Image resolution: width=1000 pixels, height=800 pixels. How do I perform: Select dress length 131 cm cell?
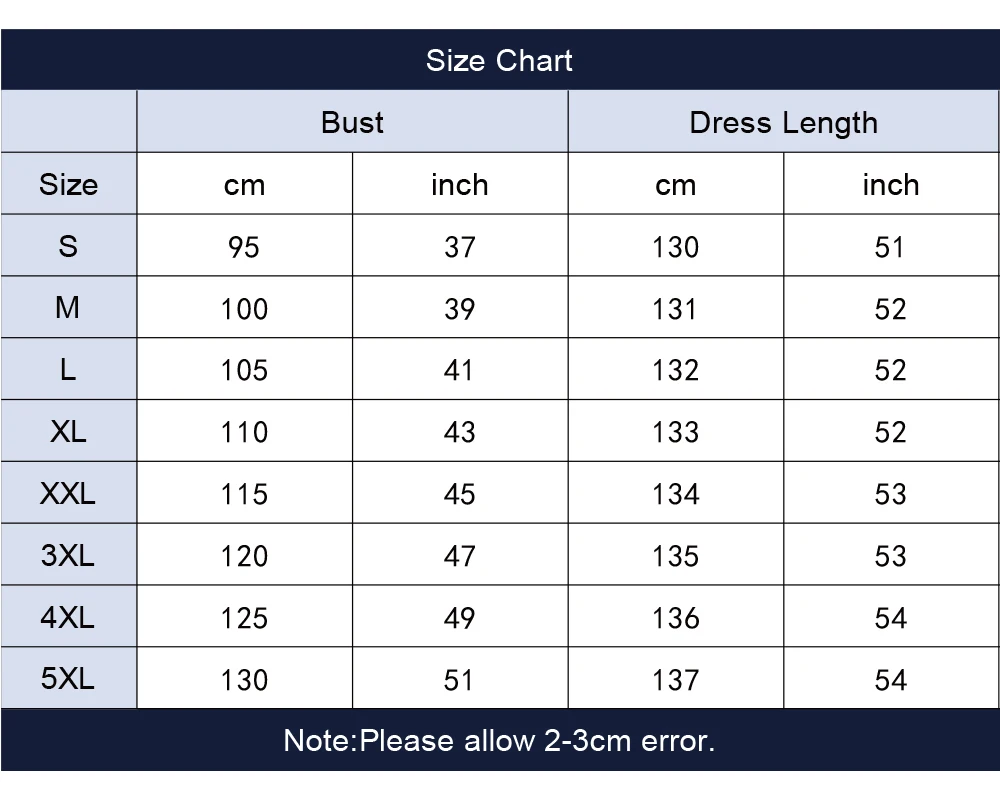[675, 309]
